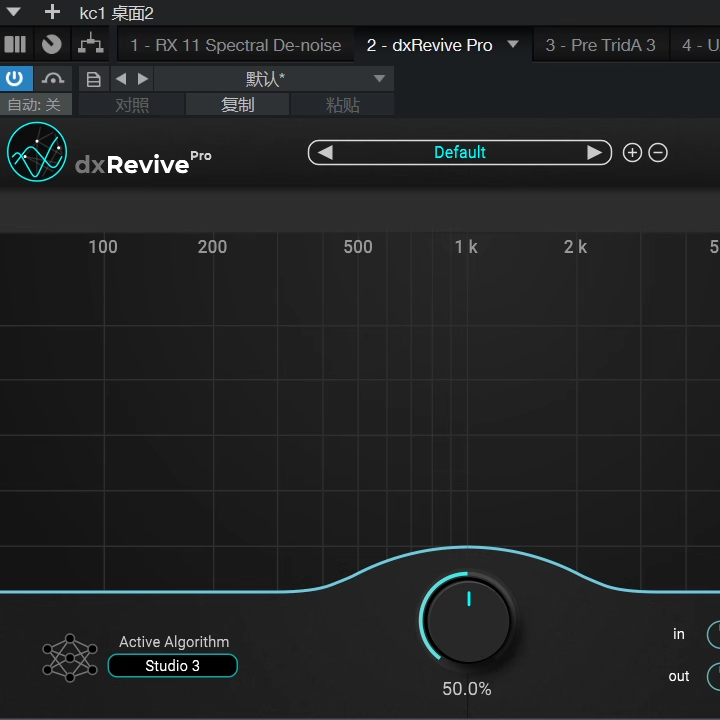
Task: Click the '200' frequency label
Action: pyautogui.click(x=212, y=247)
